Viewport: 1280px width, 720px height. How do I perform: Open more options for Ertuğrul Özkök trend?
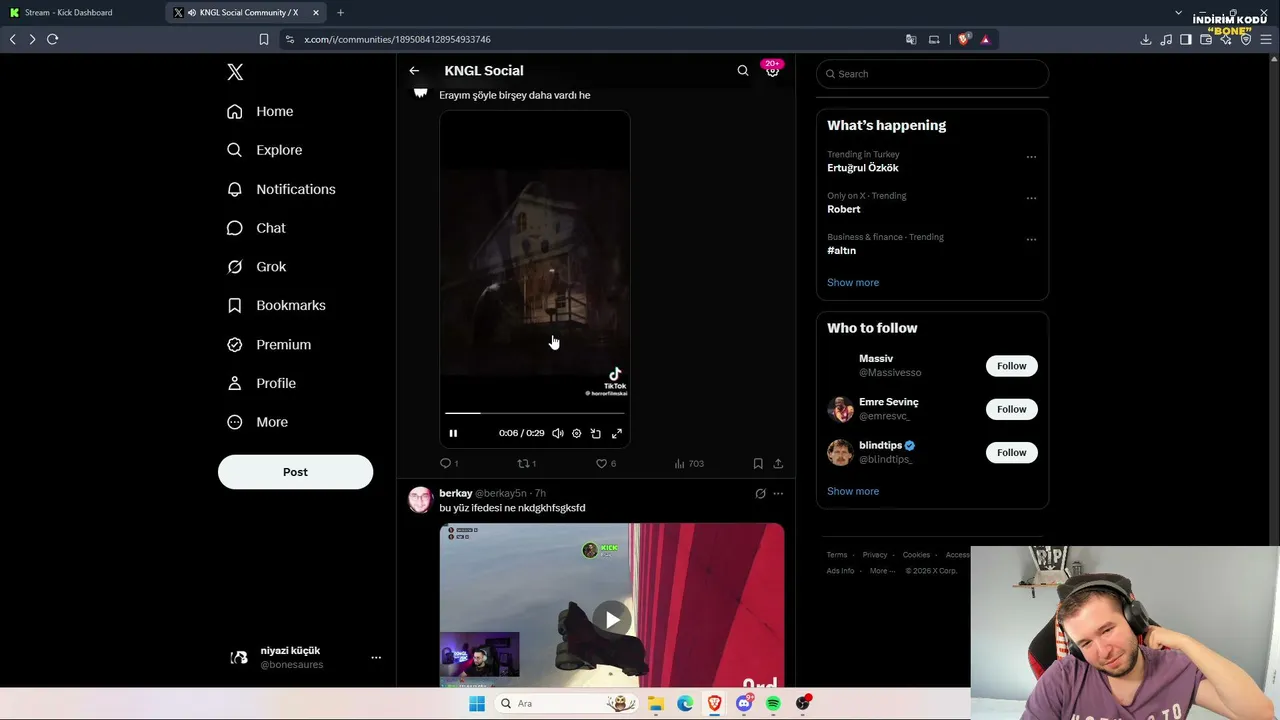(x=1031, y=157)
